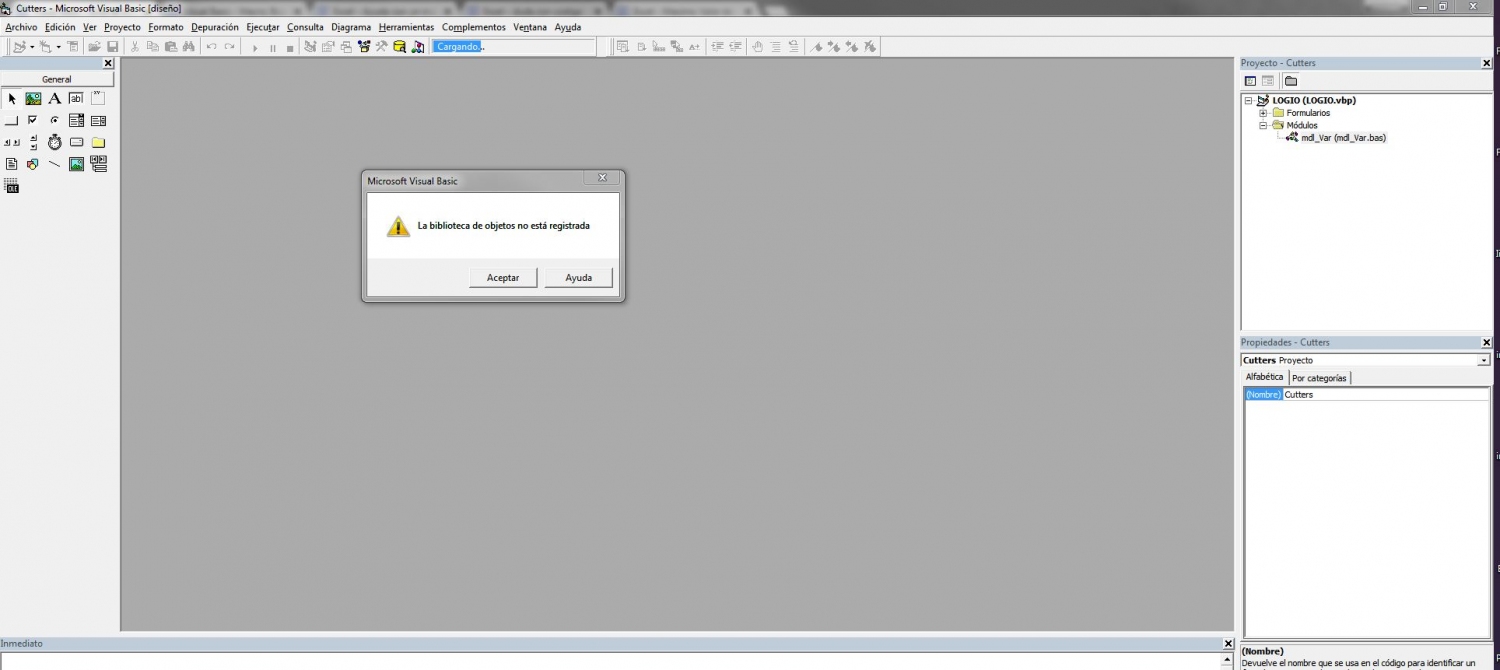
Task: Open the Edición menu
Action: [x=60, y=27]
